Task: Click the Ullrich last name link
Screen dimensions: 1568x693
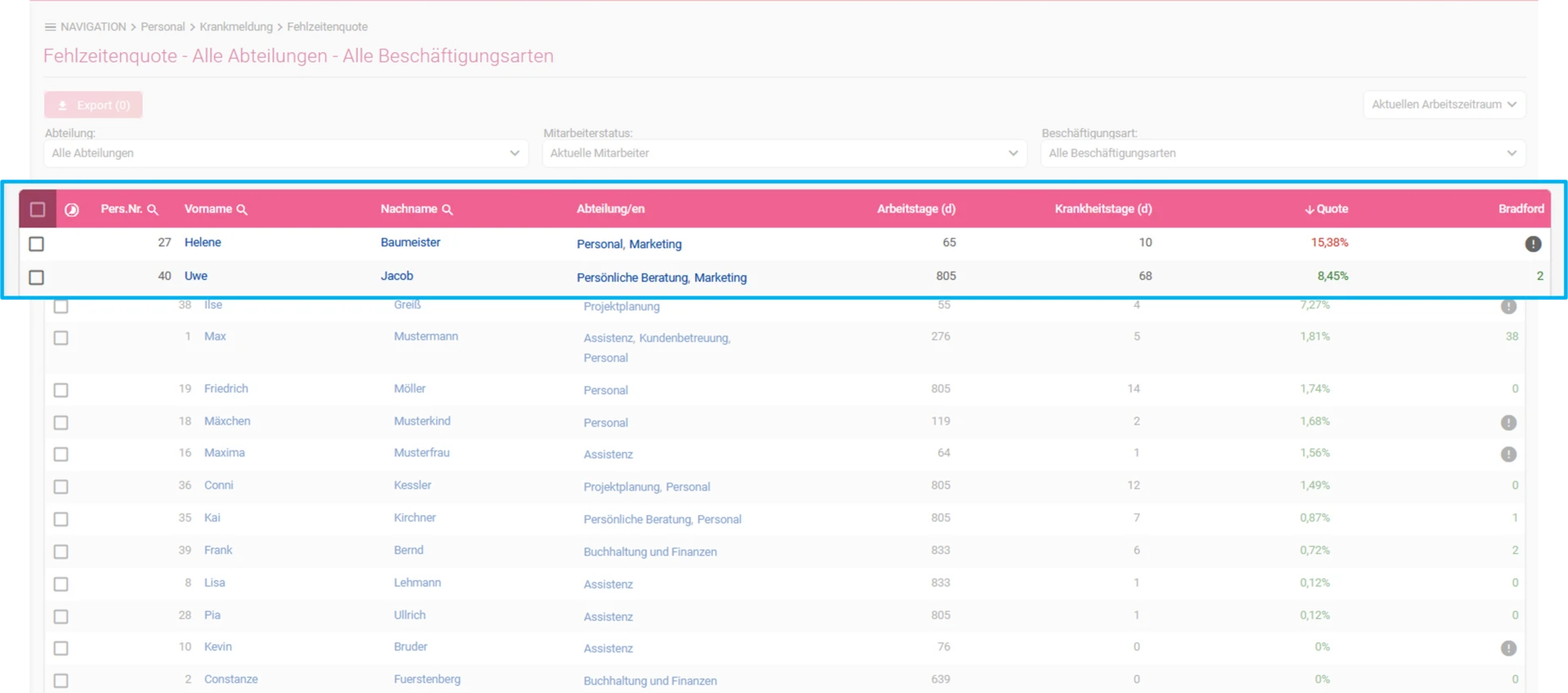Action: click(409, 615)
